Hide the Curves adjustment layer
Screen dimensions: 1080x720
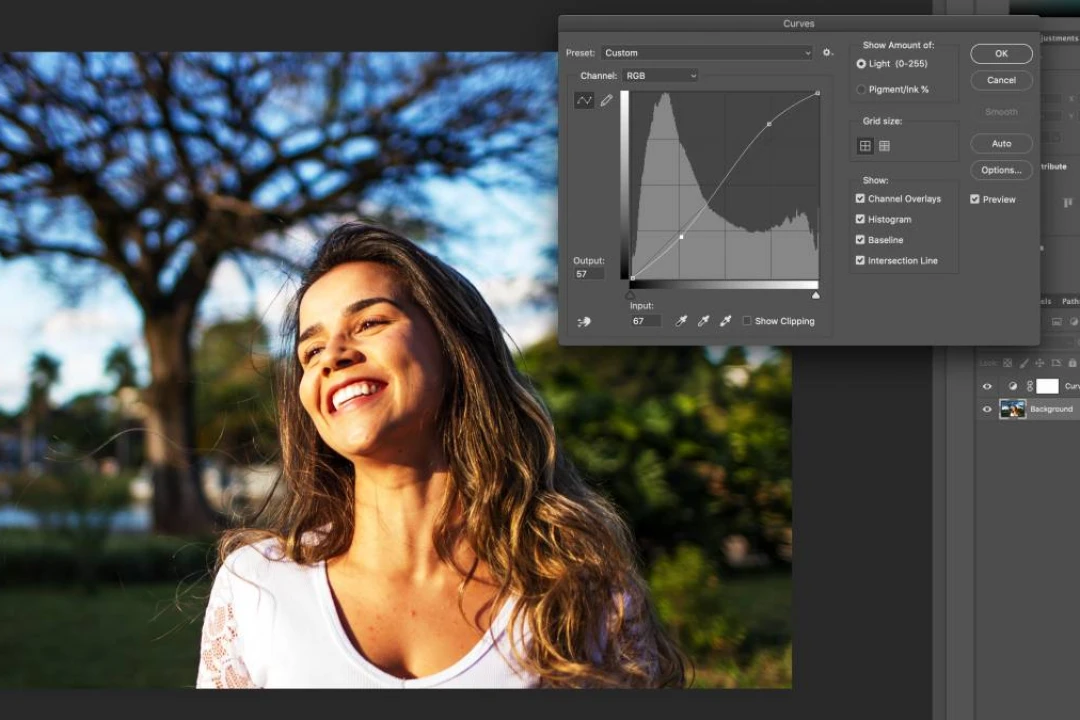click(987, 387)
